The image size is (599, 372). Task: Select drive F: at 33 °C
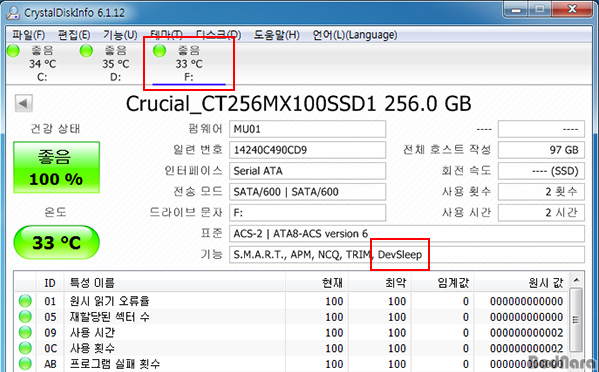pyautogui.click(x=189, y=63)
